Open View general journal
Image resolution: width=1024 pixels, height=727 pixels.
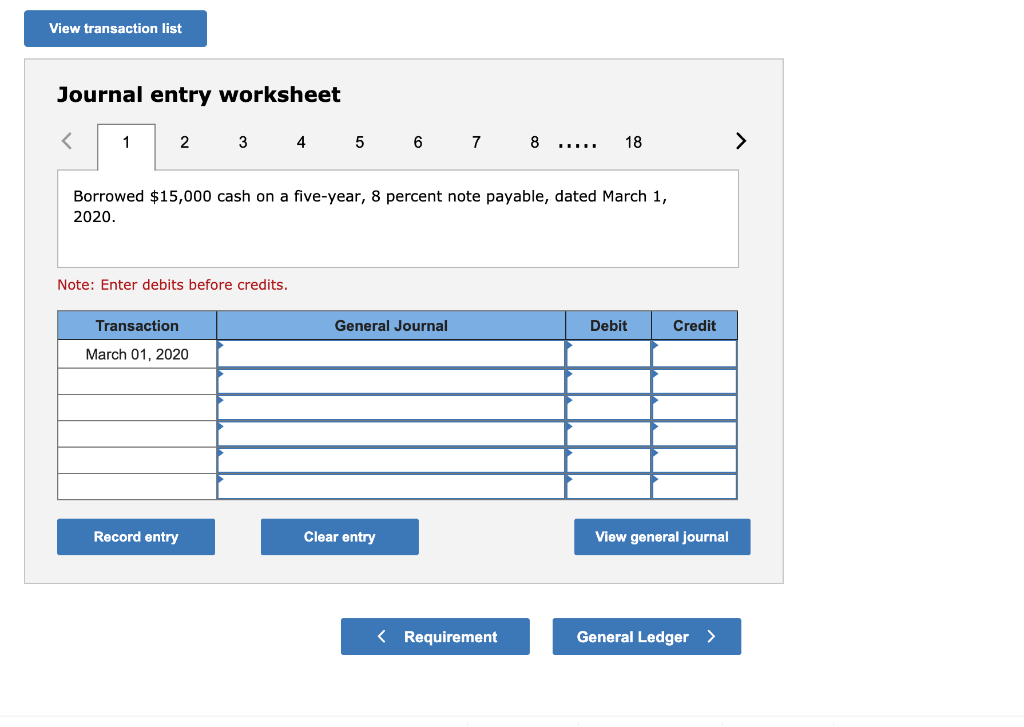click(x=662, y=537)
